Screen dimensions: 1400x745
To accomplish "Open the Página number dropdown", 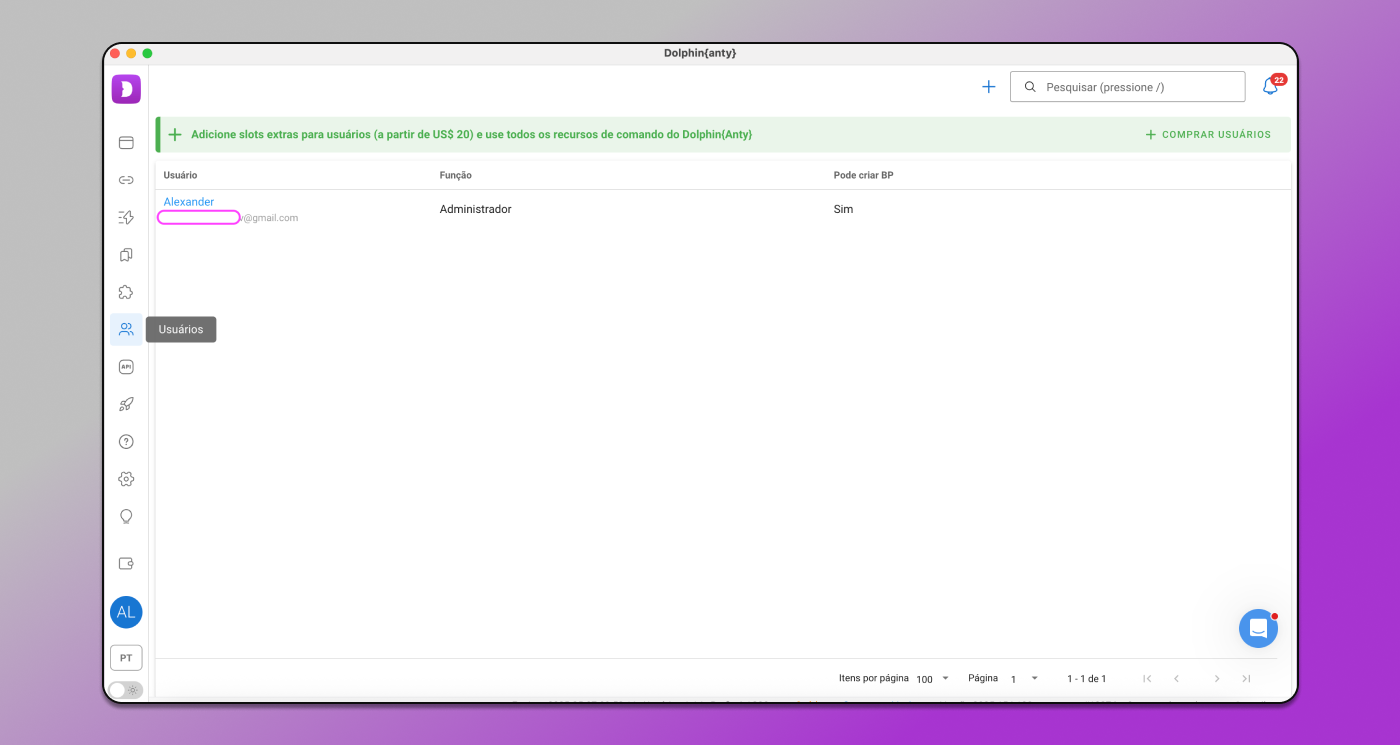I will coord(1025,679).
